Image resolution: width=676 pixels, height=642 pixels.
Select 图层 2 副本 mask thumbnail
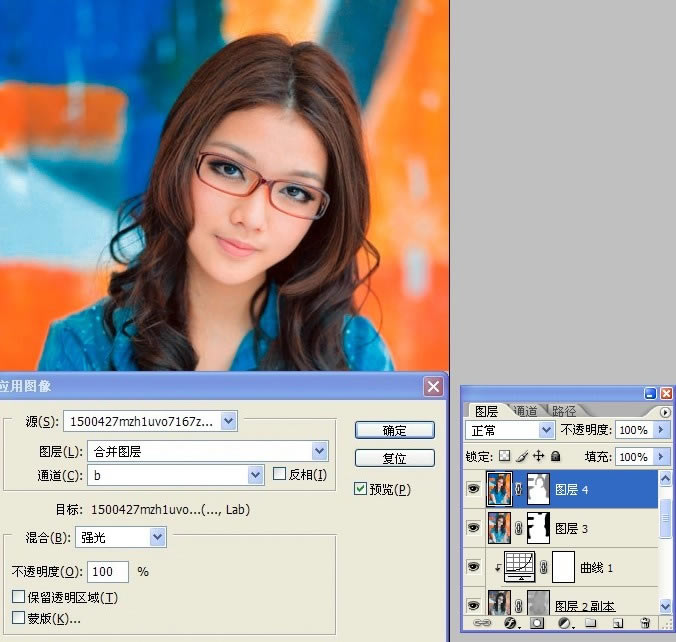coord(538,602)
